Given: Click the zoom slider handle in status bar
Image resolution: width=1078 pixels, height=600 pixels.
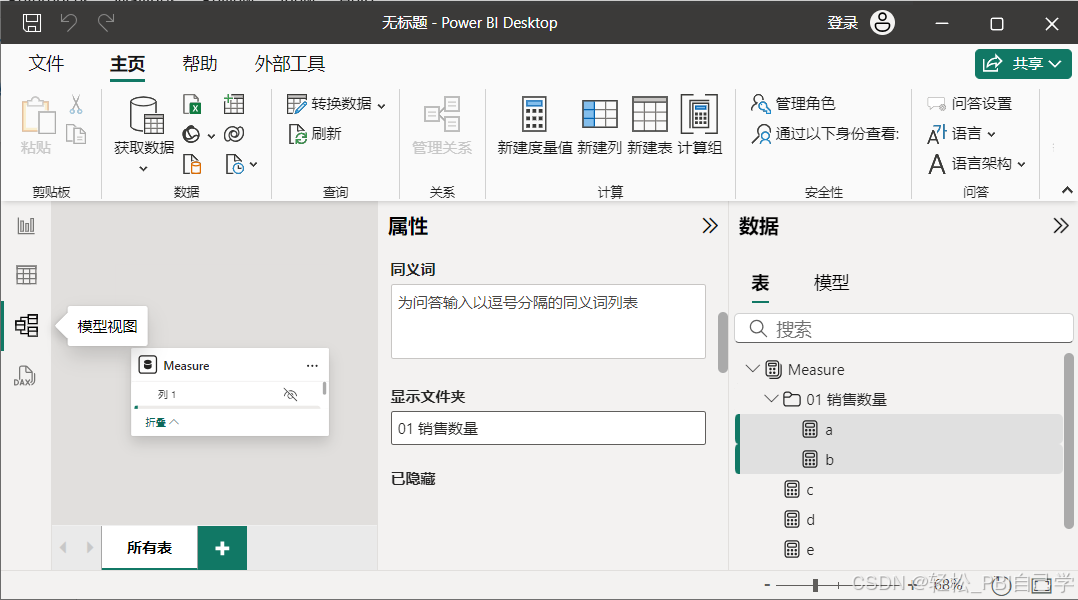Looking at the screenshot, I should click(x=815, y=586).
